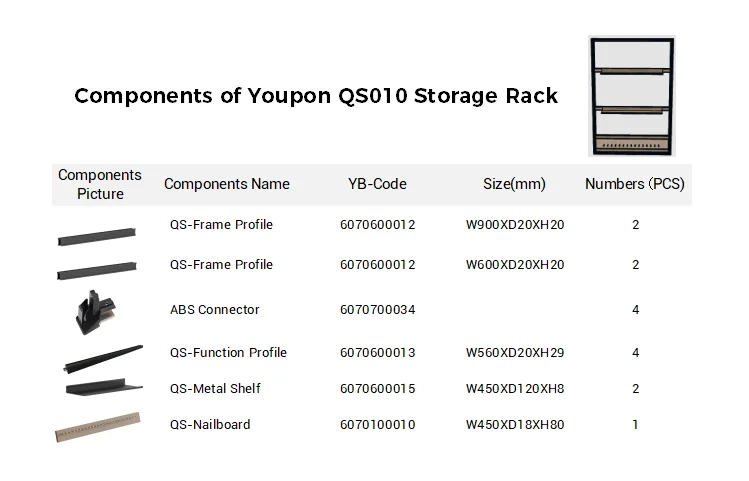The image size is (749, 481).
Task: Select the QS-Function Profile component image
Action: [102, 357]
